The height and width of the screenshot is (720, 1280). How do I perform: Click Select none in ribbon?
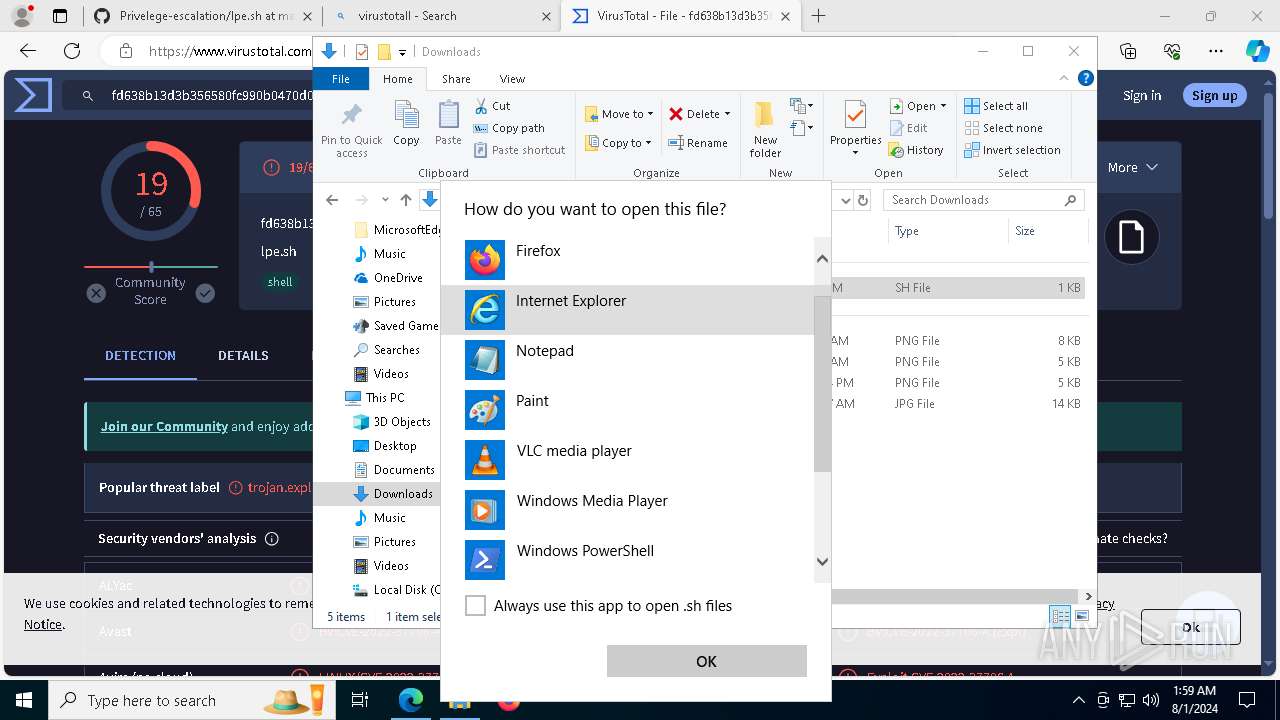pyautogui.click(x=1003, y=128)
